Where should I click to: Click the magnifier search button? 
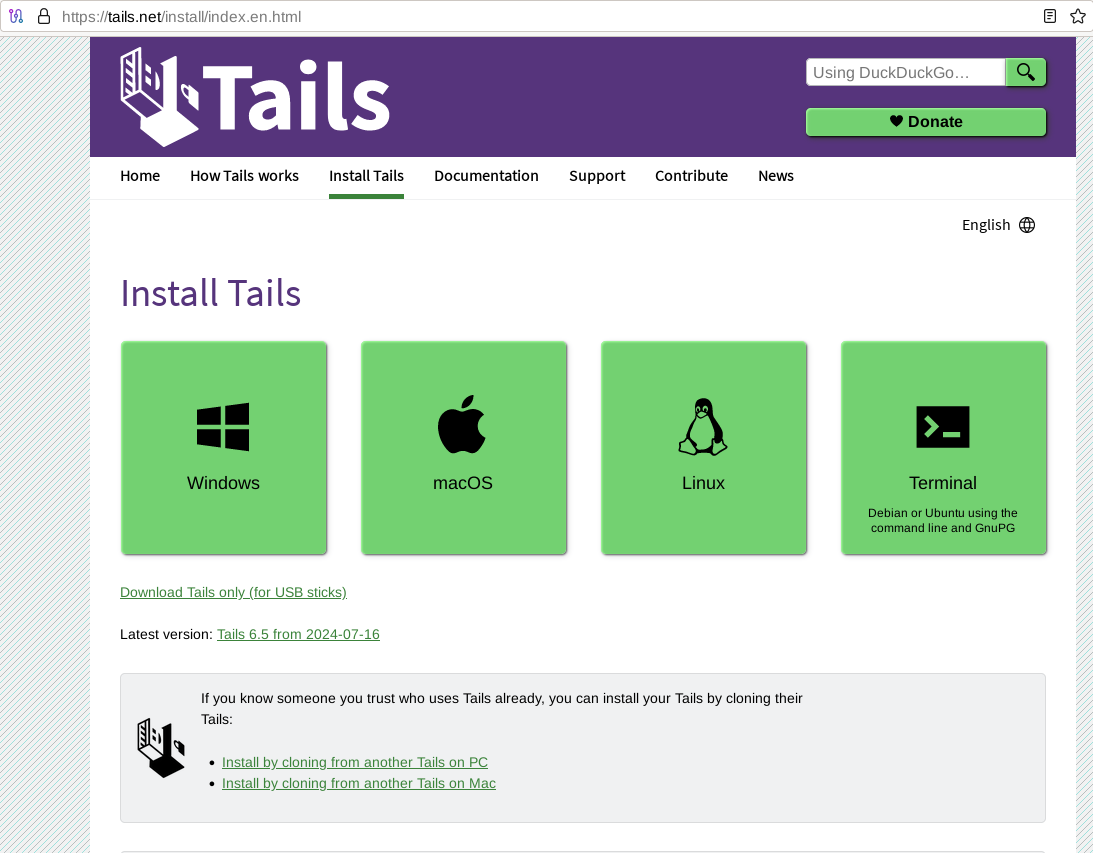1025,72
